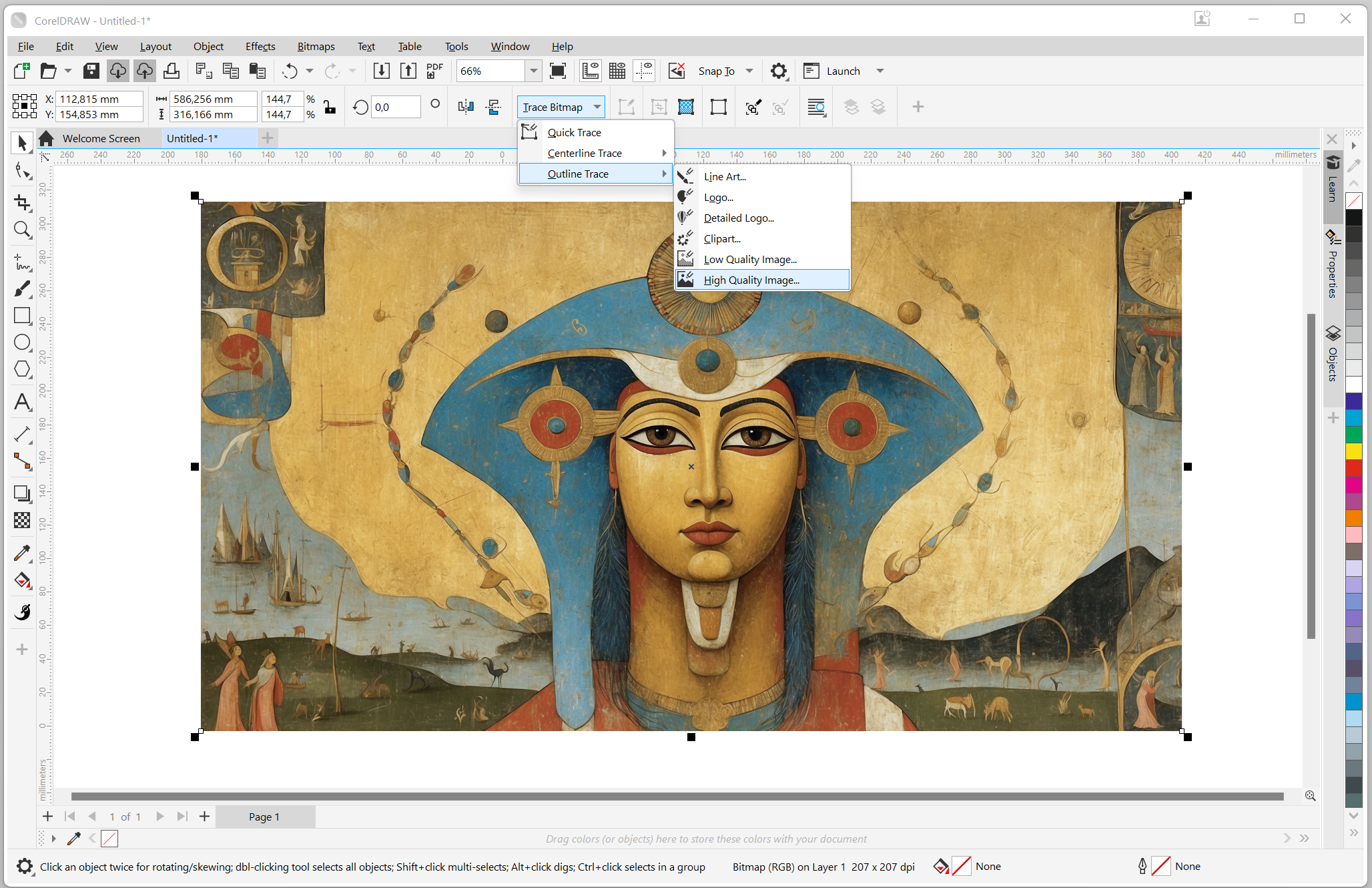Switch to the Welcome Screen tab
This screenshot has width=1372, height=888.
101,138
